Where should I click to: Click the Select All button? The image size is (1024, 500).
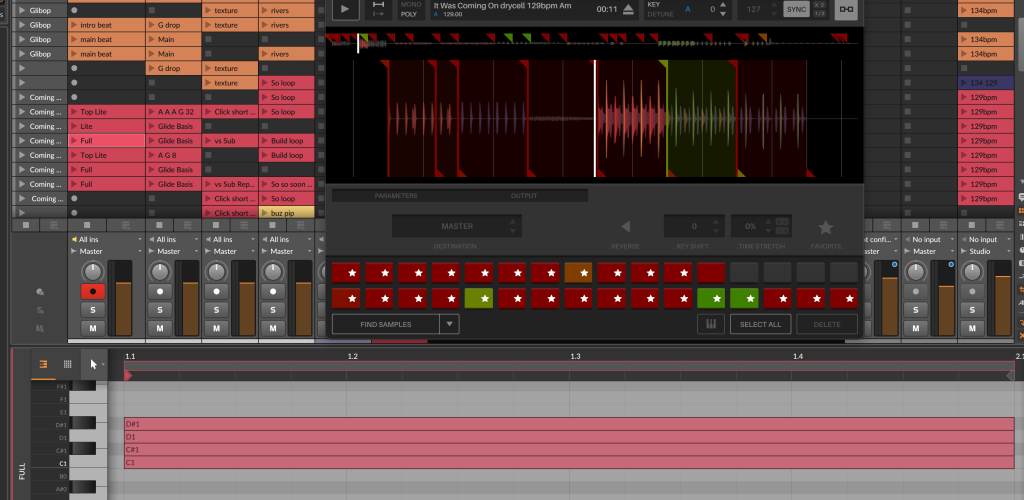tap(760, 324)
